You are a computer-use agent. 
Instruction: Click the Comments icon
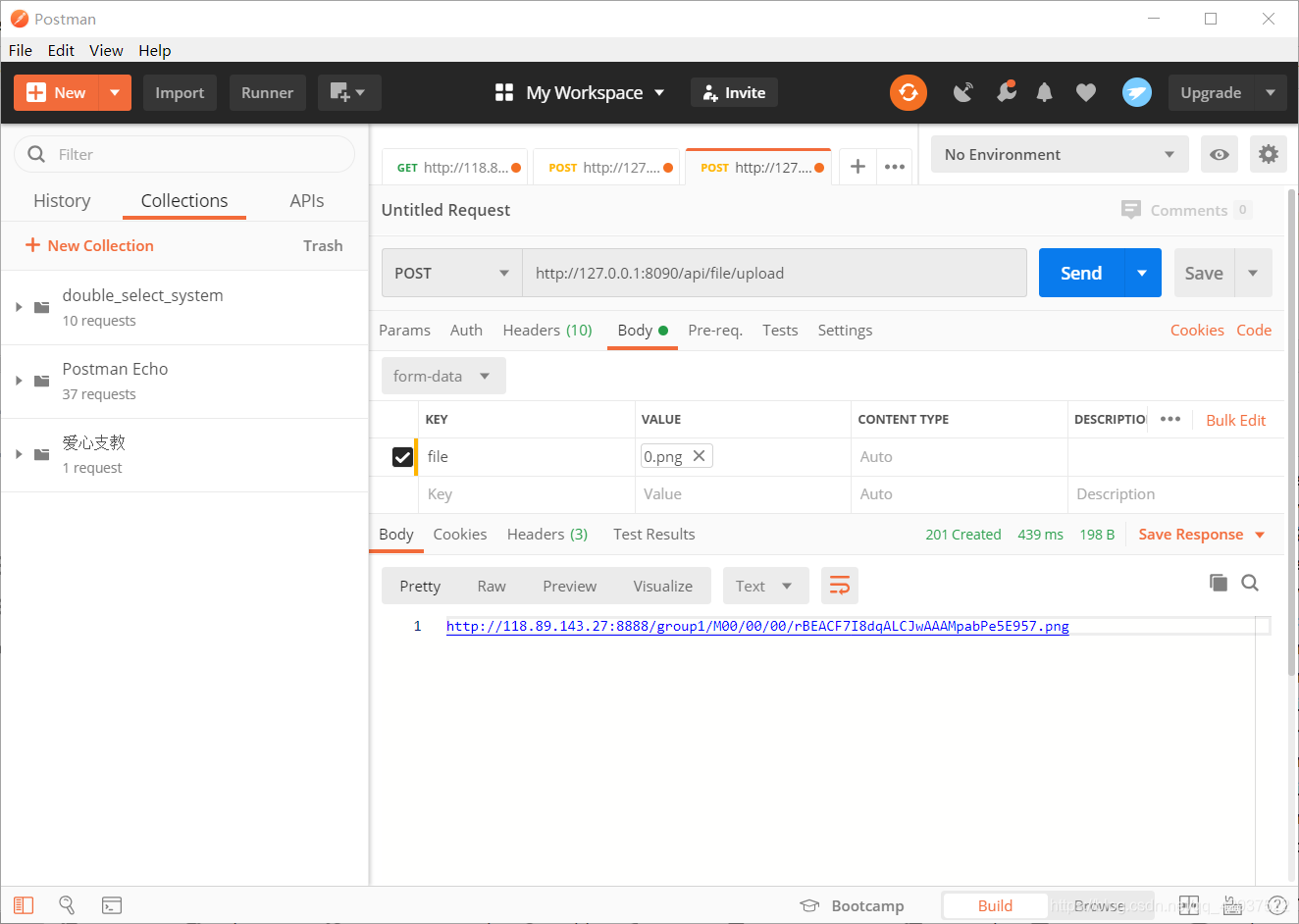[1131, 210]
